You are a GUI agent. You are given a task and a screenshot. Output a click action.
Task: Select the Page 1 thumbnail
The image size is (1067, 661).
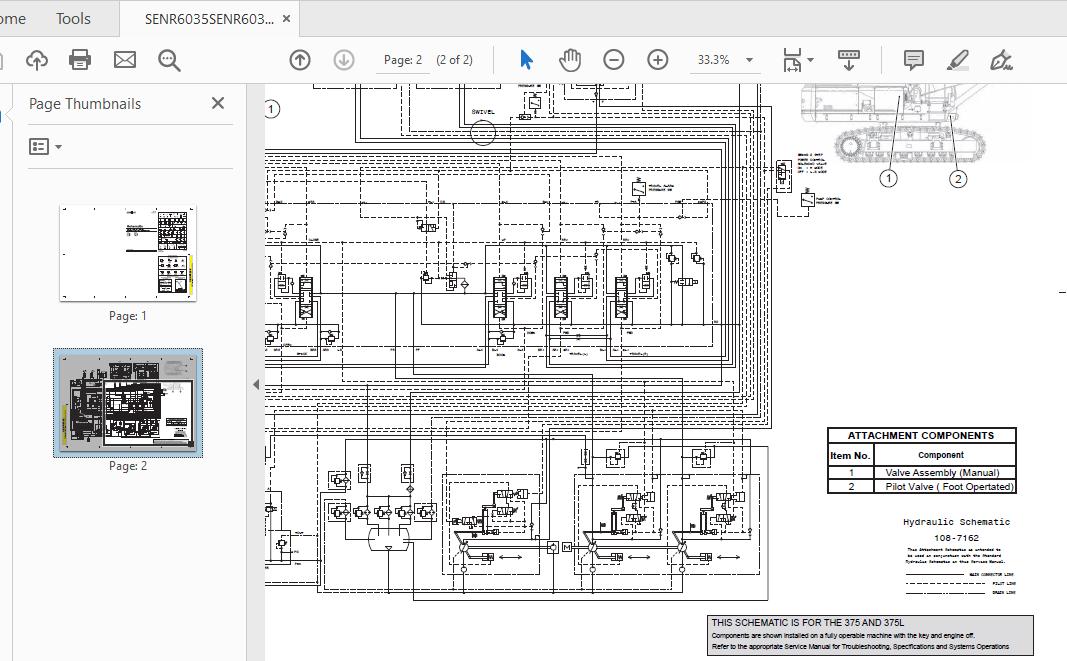[128, 251]
